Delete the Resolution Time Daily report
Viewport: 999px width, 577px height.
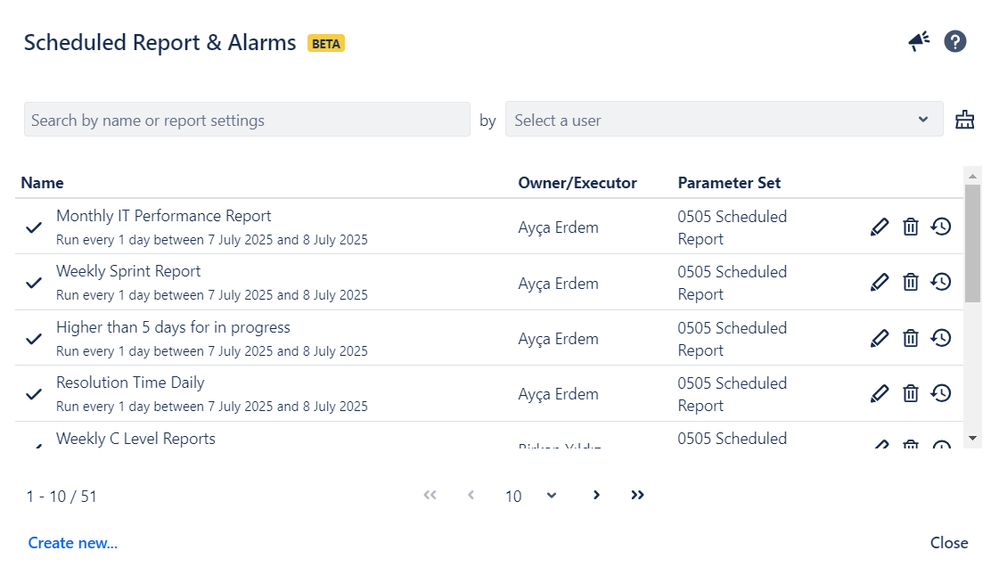(x=911, y=393)
